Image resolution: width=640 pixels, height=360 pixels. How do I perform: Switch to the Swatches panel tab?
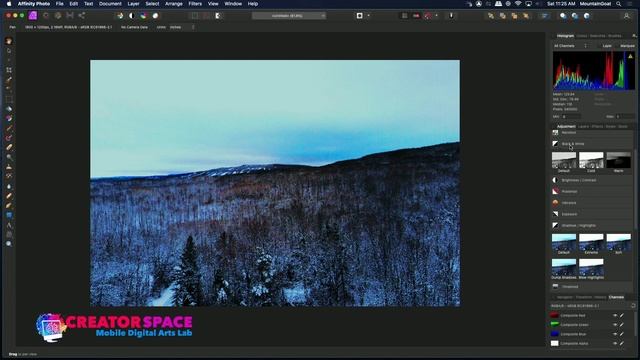tap(598, 36)
